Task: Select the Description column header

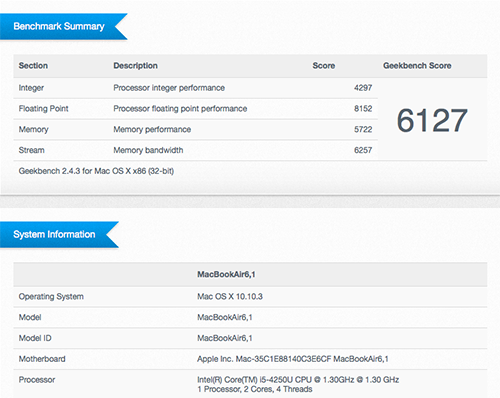Action: click(135, 66)
